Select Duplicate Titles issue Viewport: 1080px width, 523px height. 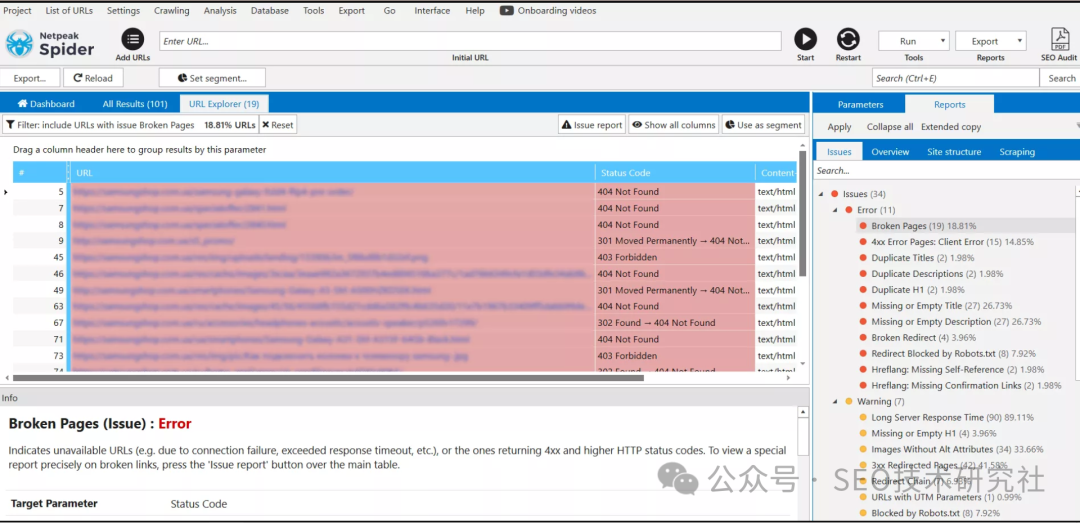(x=902, y=258)
